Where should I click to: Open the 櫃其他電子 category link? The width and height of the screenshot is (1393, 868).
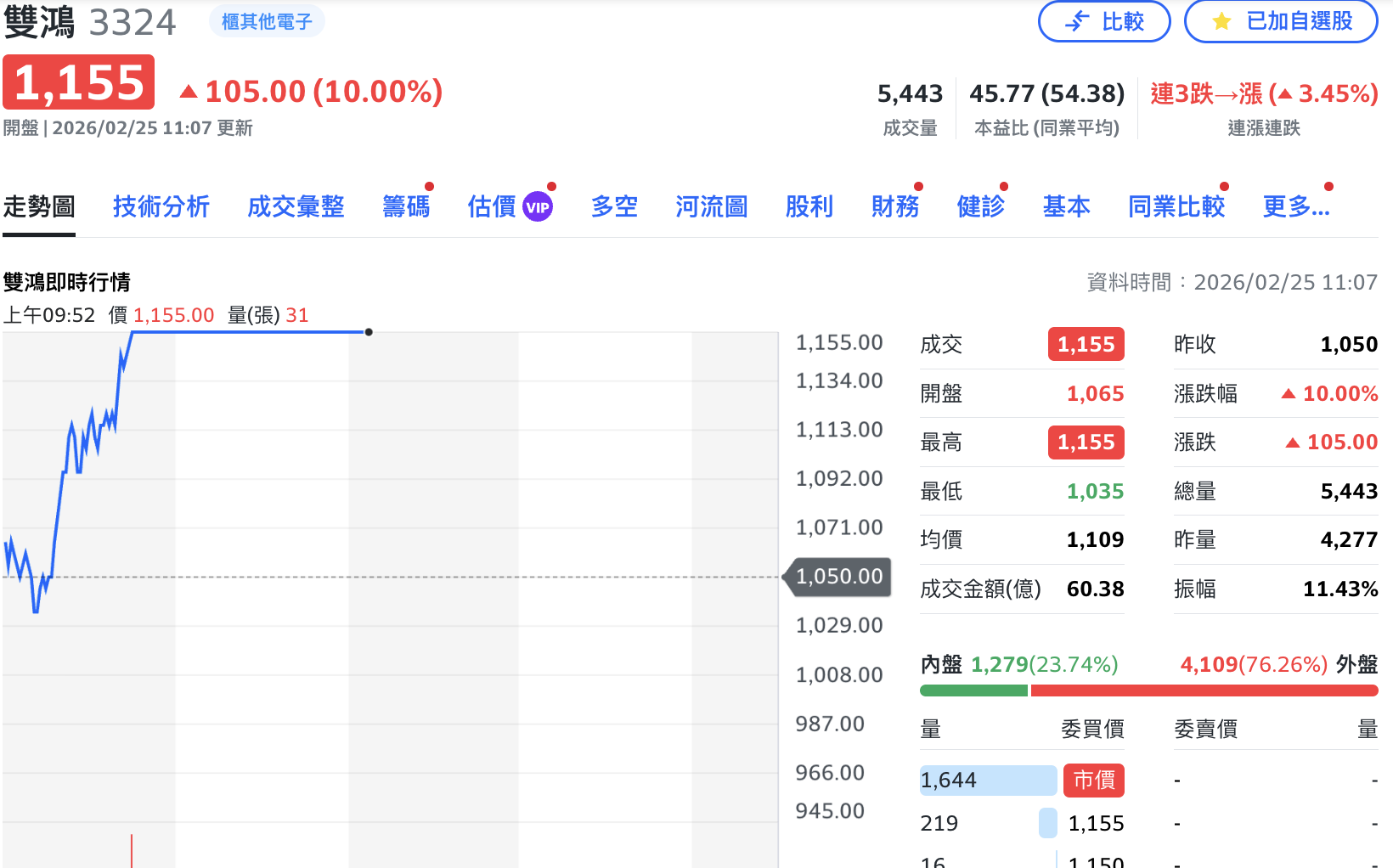click(266, 19)
